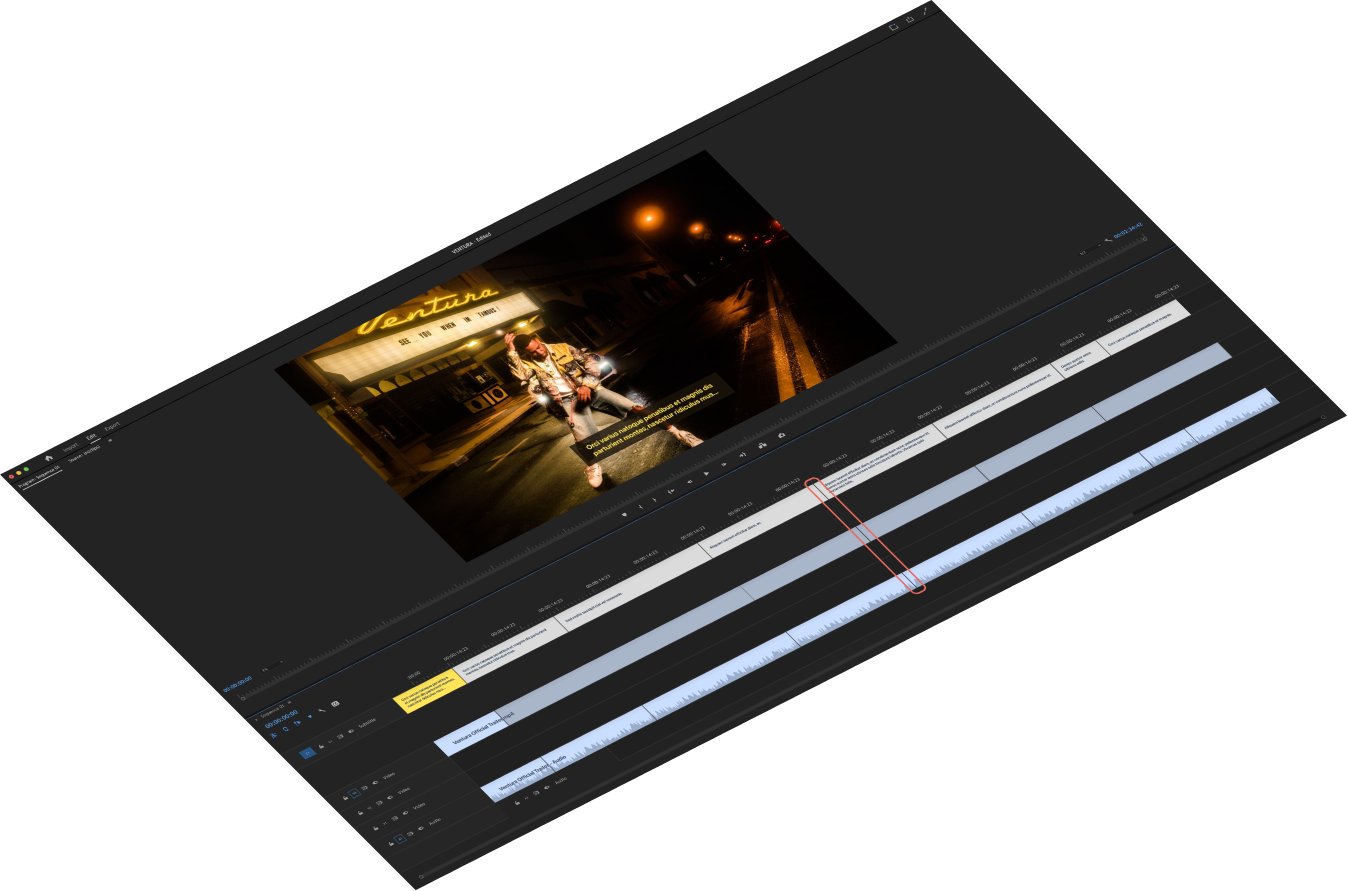Viewport: 1348px width, 891px height.
Task: Click the 00:00 timeline ruler start label
Action: click(414, 674)
